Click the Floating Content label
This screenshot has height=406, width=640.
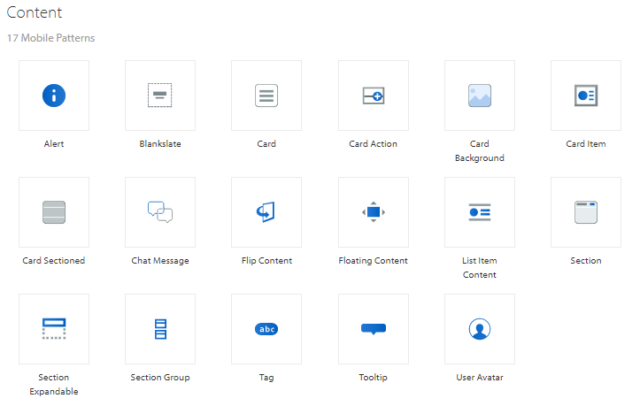point(373,261)
